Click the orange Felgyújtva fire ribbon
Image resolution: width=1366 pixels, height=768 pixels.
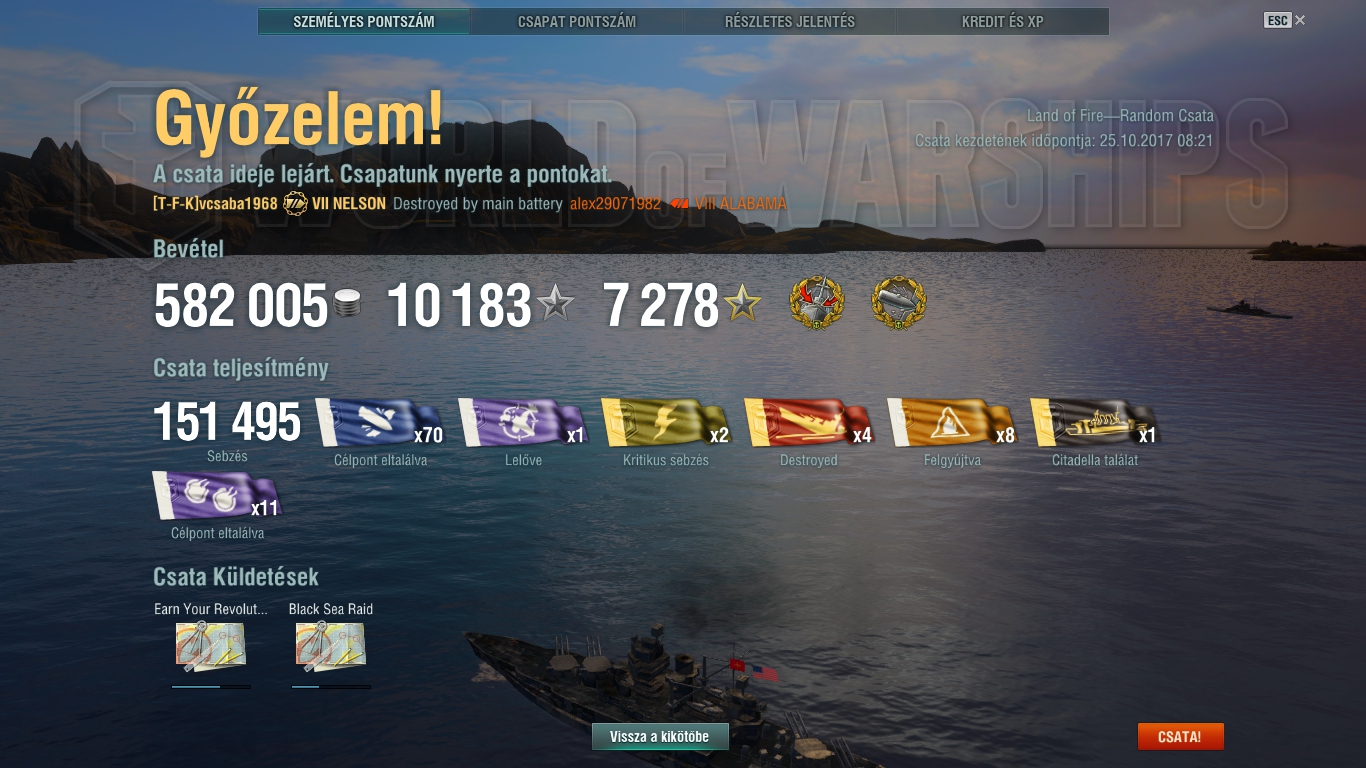click(x=952, y=422)
